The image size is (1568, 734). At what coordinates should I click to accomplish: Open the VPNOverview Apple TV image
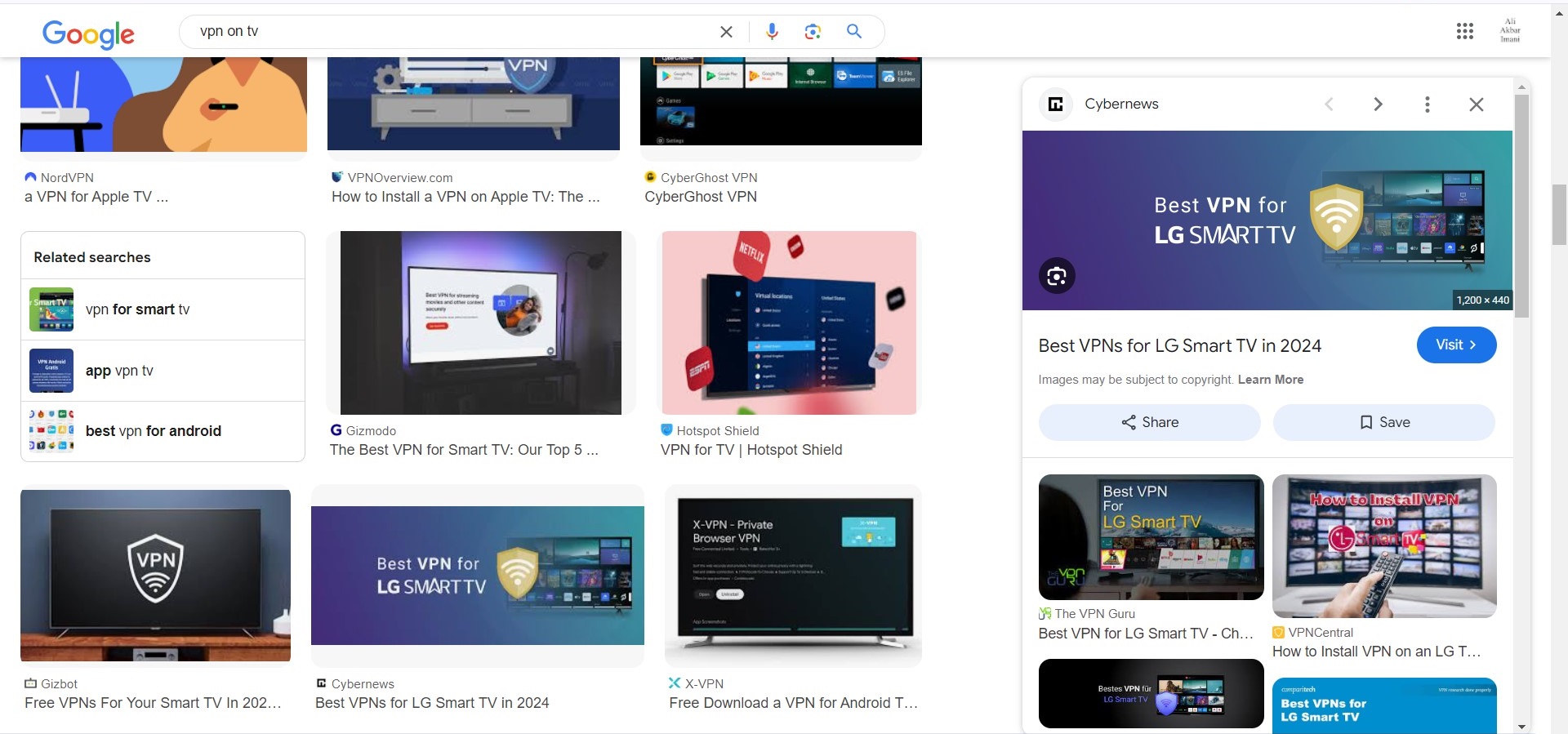click(x=474, y=105)
